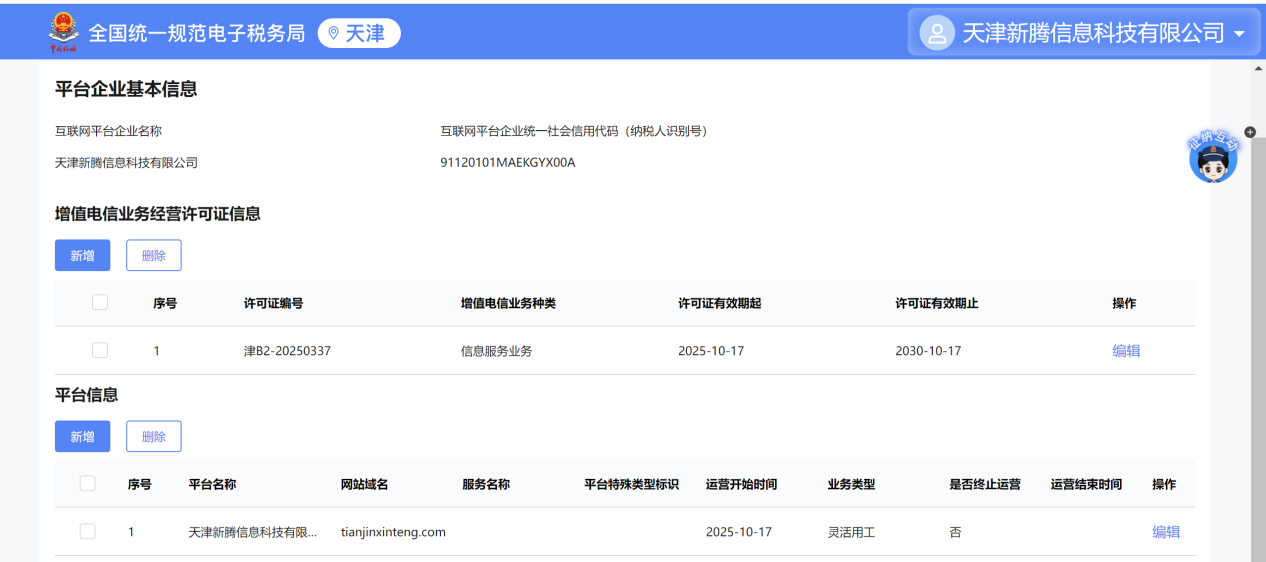Check the row for tianjinxinteng.com
The image size is (1266, 562).
(x=88, y=531)
